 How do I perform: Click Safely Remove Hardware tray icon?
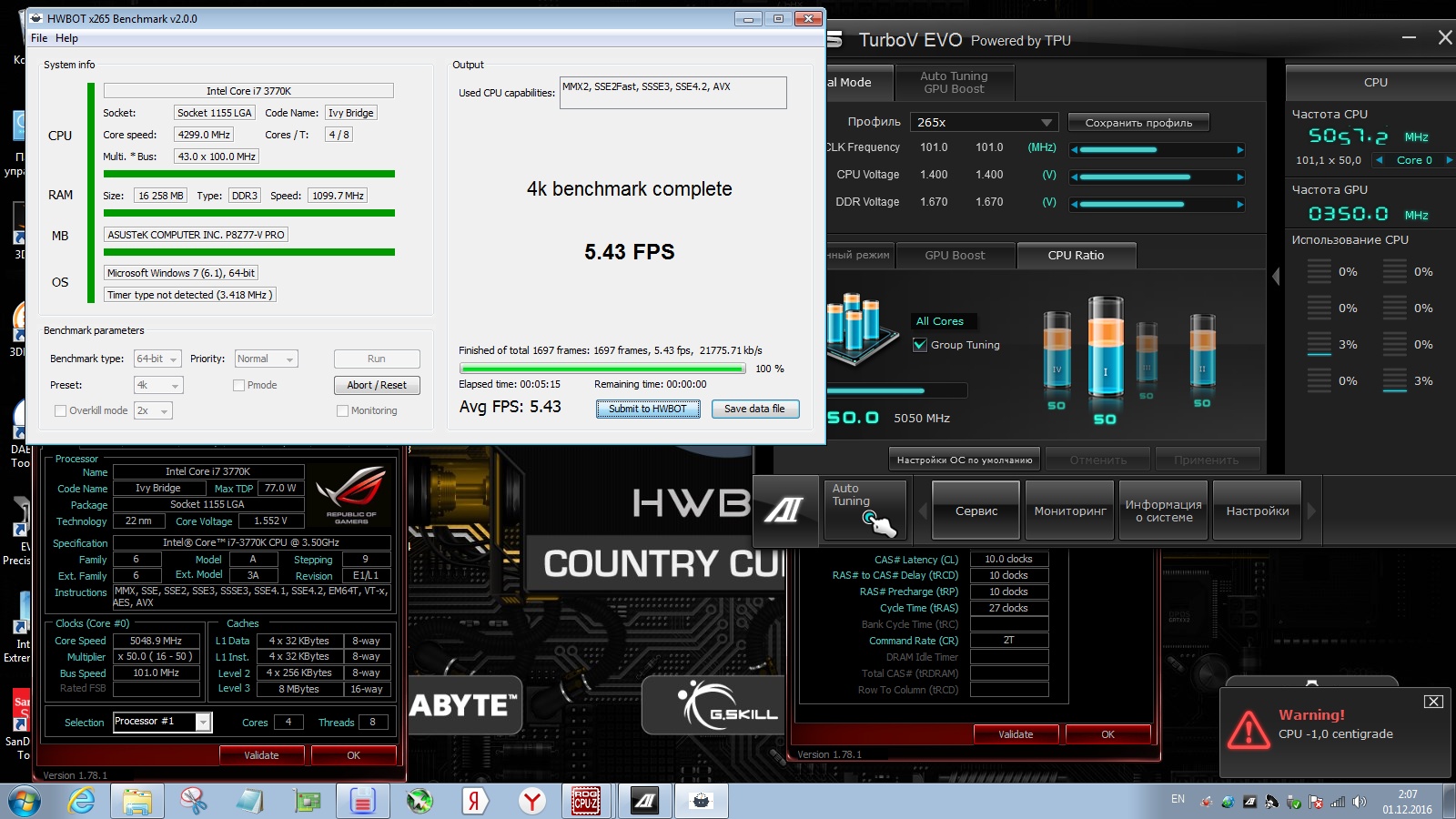tap(1294, 802)
